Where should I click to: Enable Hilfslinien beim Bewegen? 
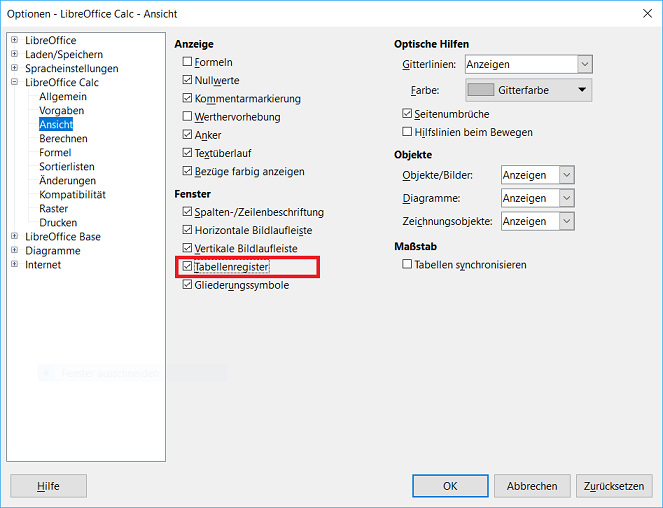point(407,132)
